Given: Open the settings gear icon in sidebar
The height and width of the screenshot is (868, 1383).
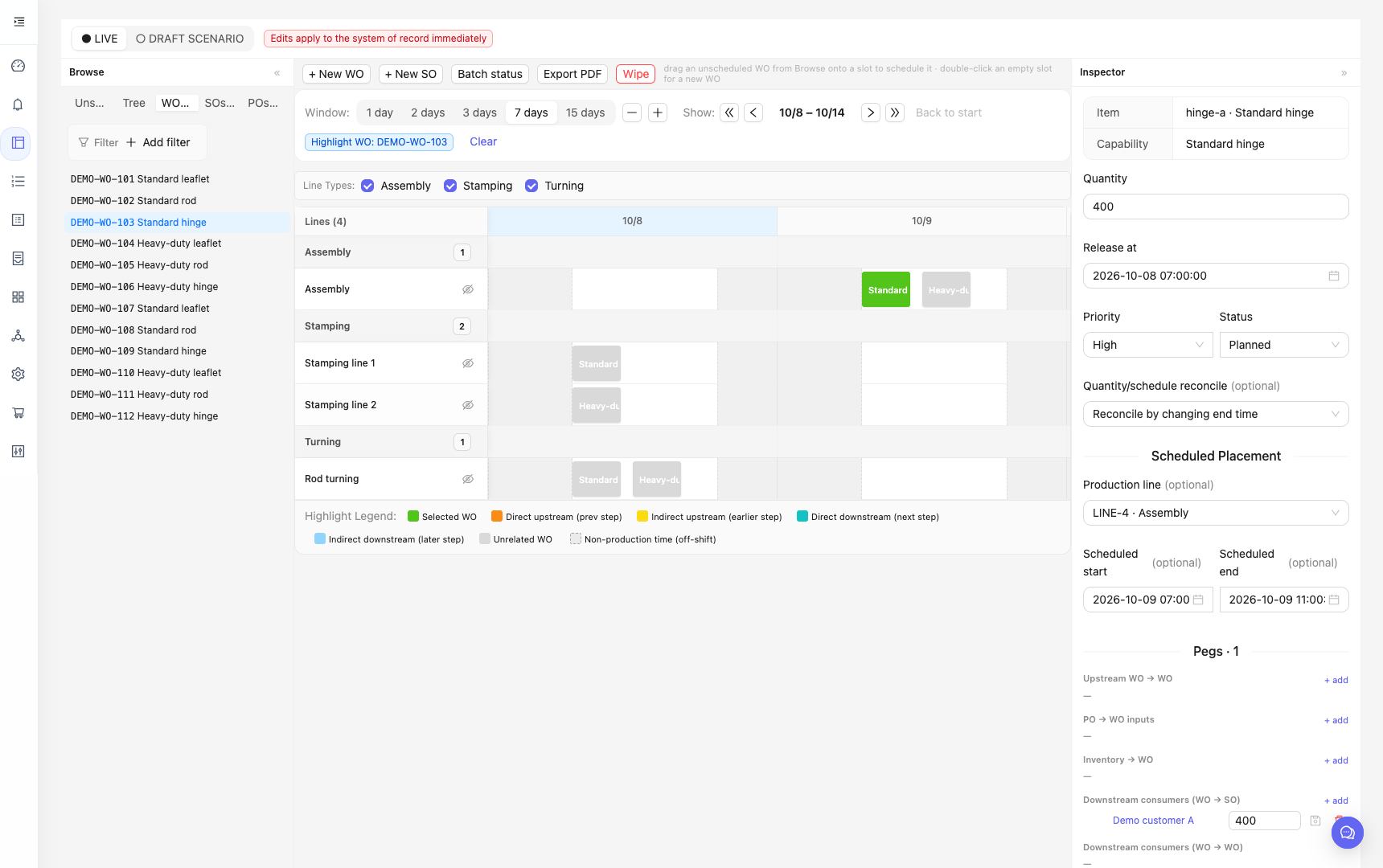Looking at the screenshot, I should click(x=18, y=375).
